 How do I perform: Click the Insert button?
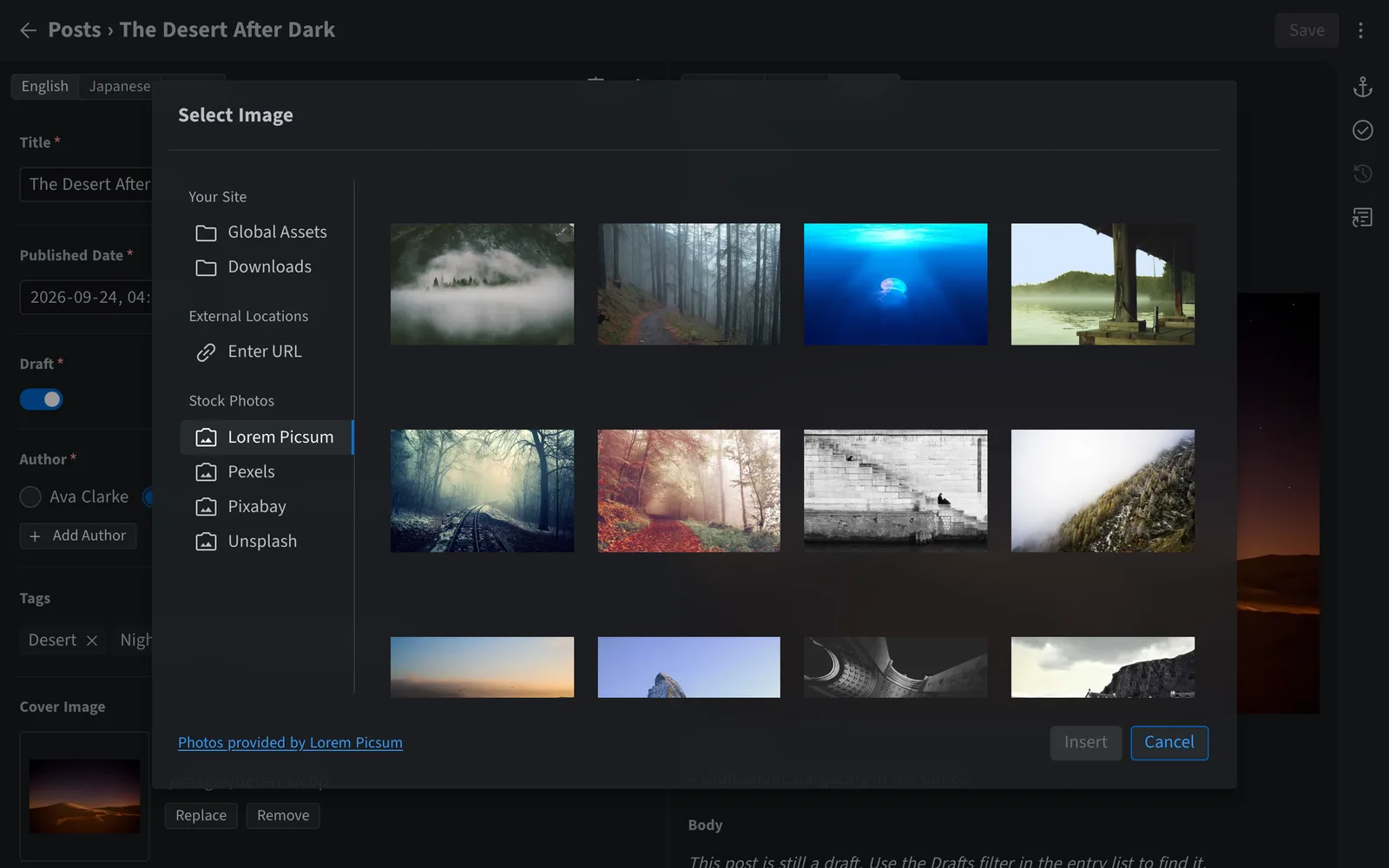click(1085, 742)
